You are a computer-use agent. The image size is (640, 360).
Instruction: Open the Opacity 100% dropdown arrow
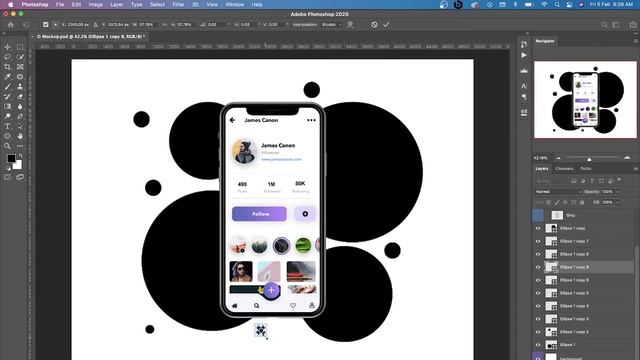coord(618,191)
